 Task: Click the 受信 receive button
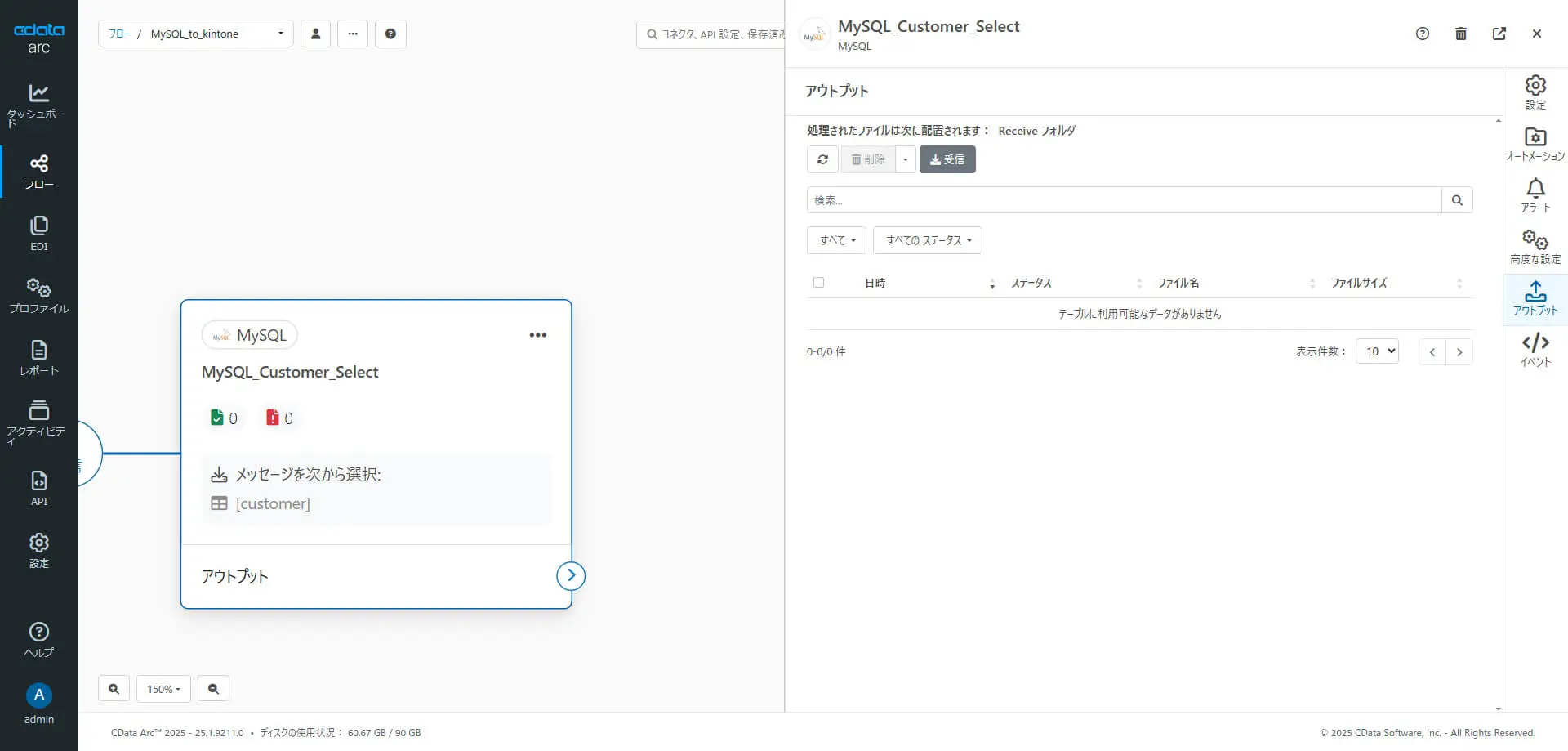[947, 159]
